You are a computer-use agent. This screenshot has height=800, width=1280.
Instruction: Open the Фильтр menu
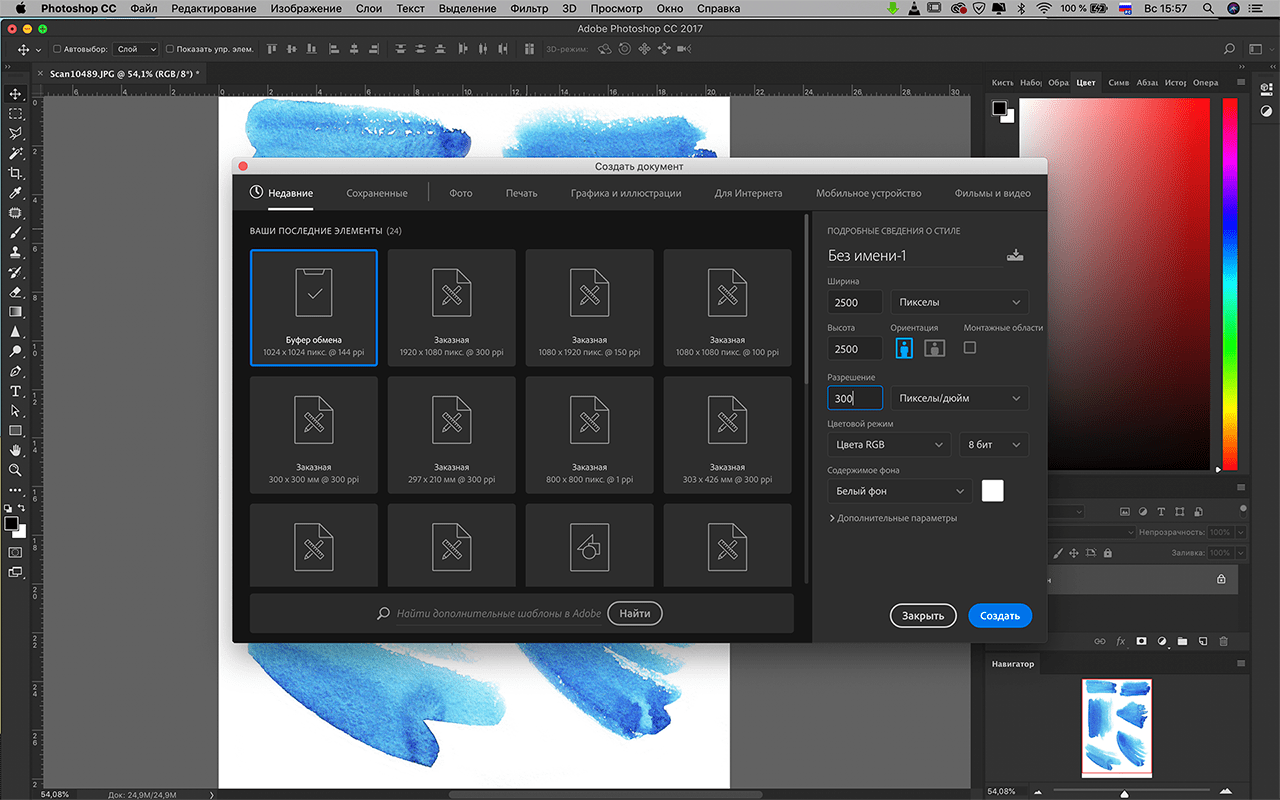click(x=529, y=9)
